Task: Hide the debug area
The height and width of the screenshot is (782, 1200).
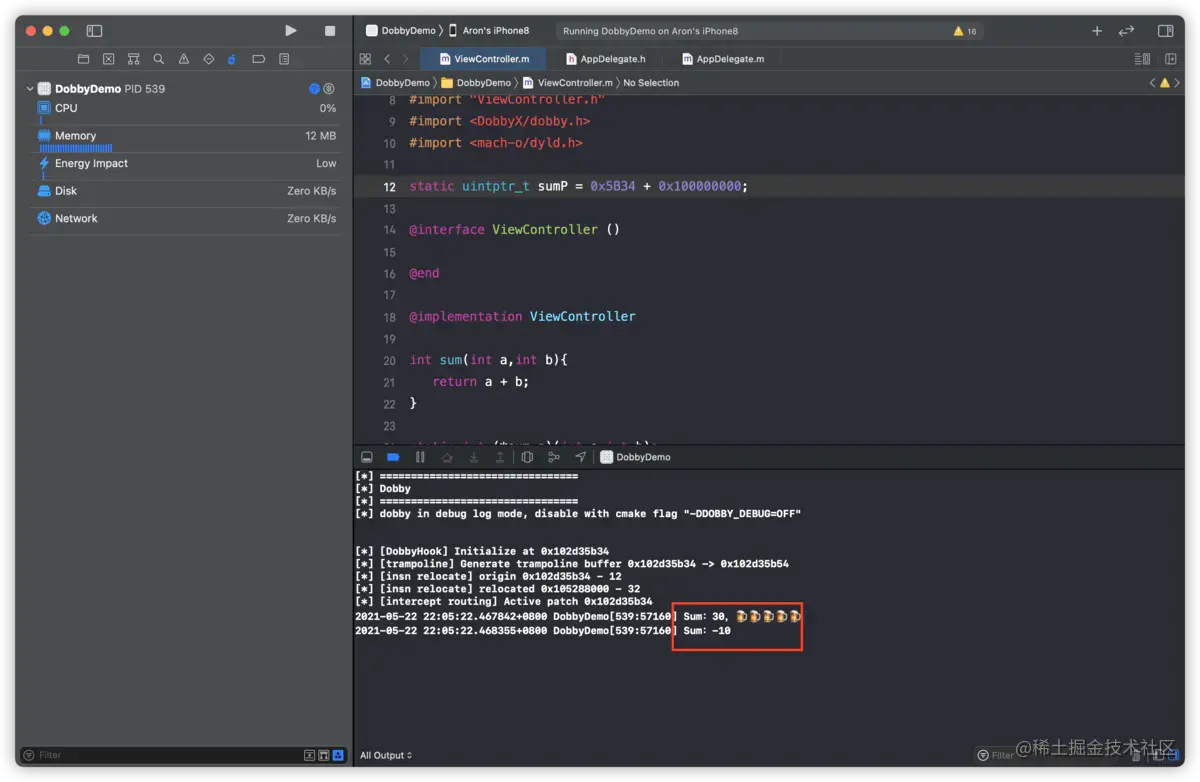Action: coord(367,457)
